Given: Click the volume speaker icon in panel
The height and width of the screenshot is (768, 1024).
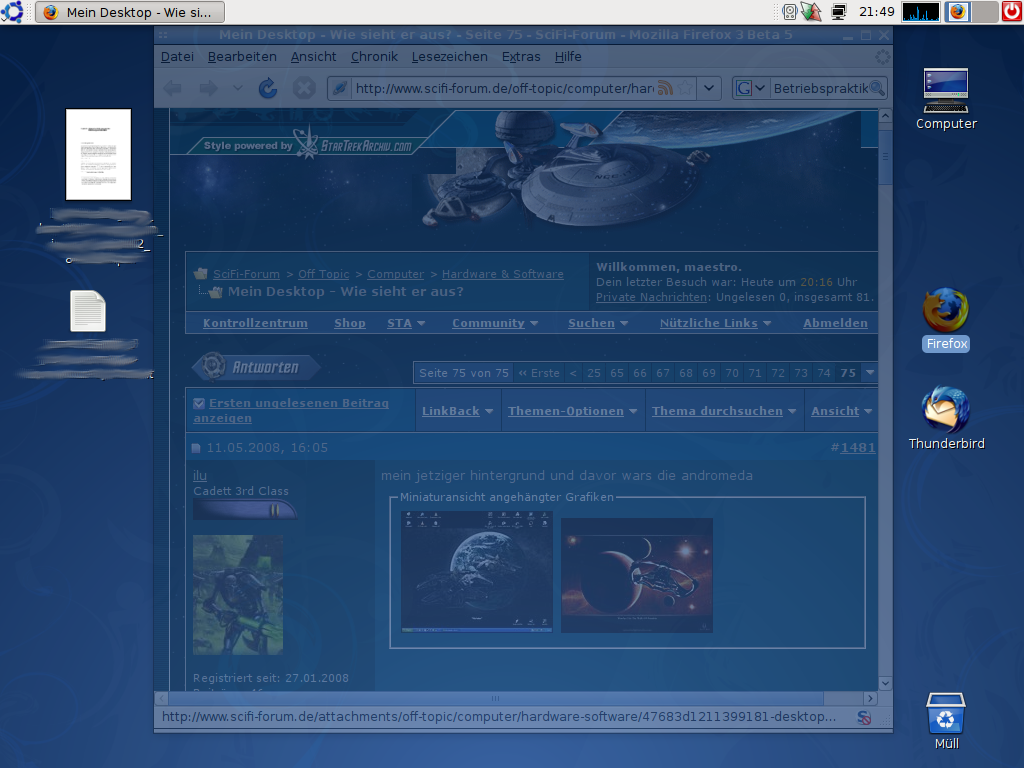Looking at the screenshot, I should coord(790,12).
